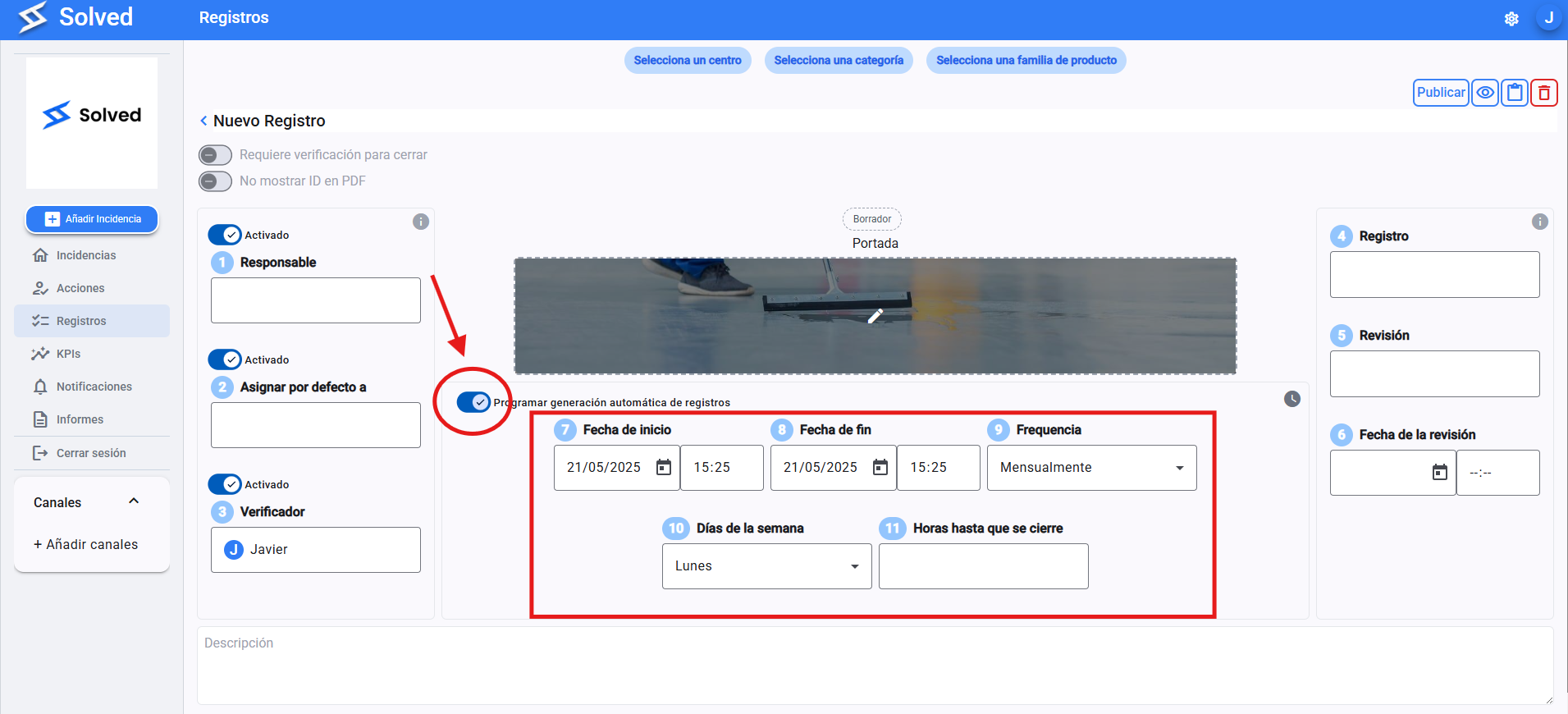Image resolution: width=1568 pixels, height=714 pixels.
Task: Click the Revisión text field
Action: 1435,374
